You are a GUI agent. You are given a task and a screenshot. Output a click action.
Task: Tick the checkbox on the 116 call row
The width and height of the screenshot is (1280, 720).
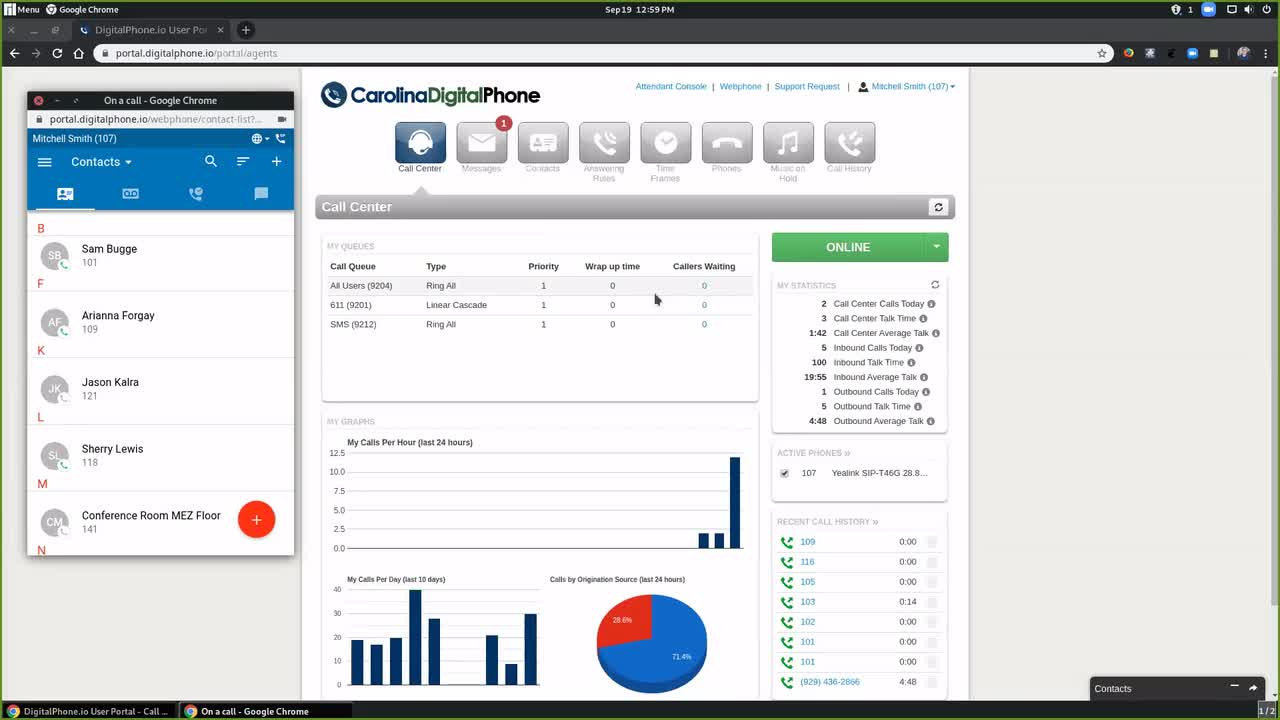point(932,562)
